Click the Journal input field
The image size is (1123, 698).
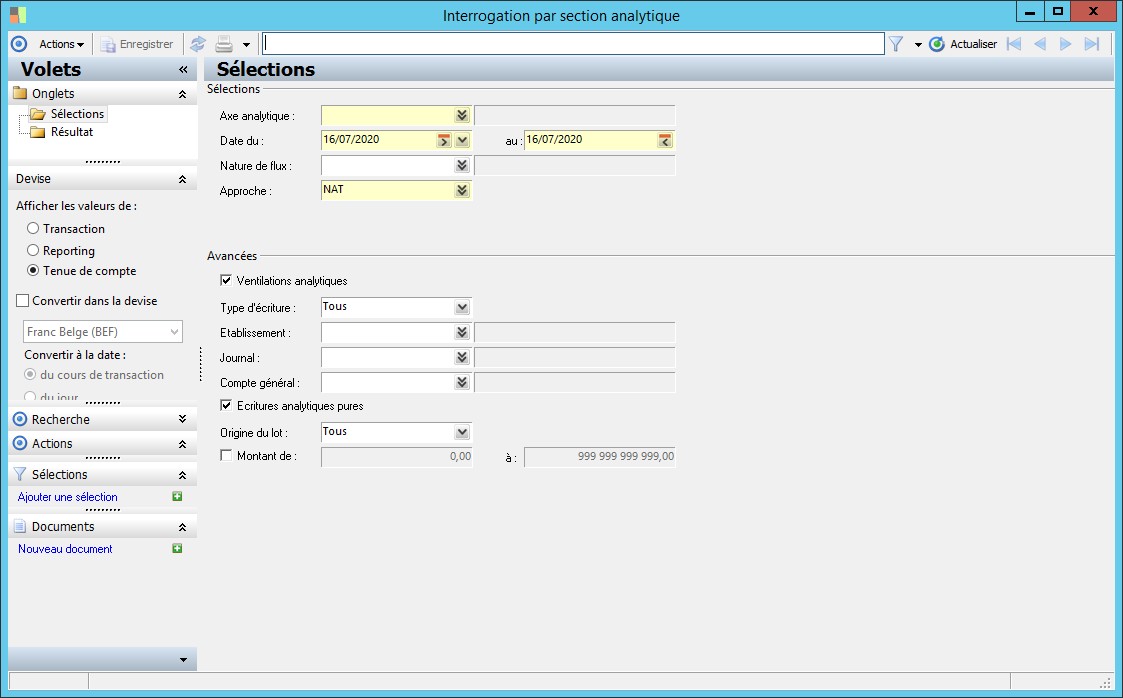pos(386,357)
